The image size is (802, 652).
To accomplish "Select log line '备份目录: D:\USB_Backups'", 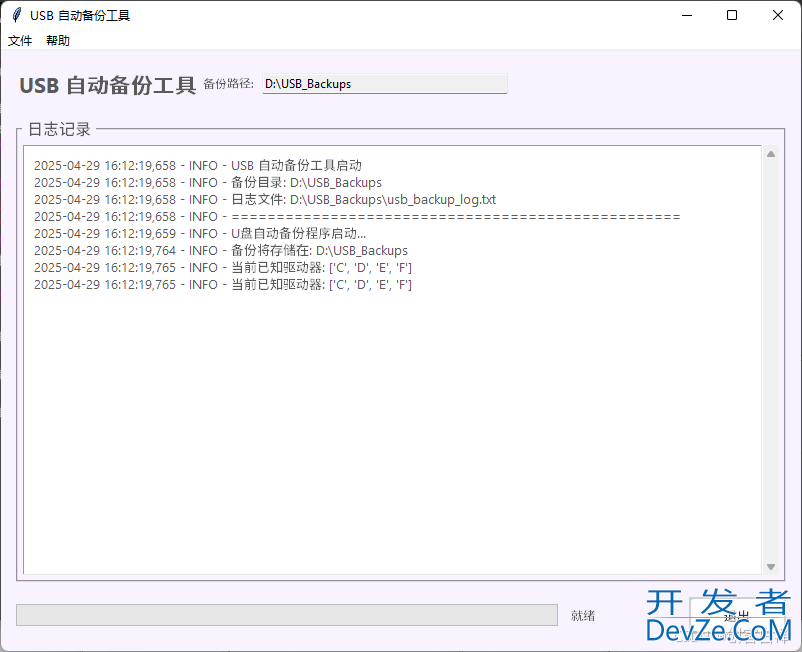I will point(208,183).
